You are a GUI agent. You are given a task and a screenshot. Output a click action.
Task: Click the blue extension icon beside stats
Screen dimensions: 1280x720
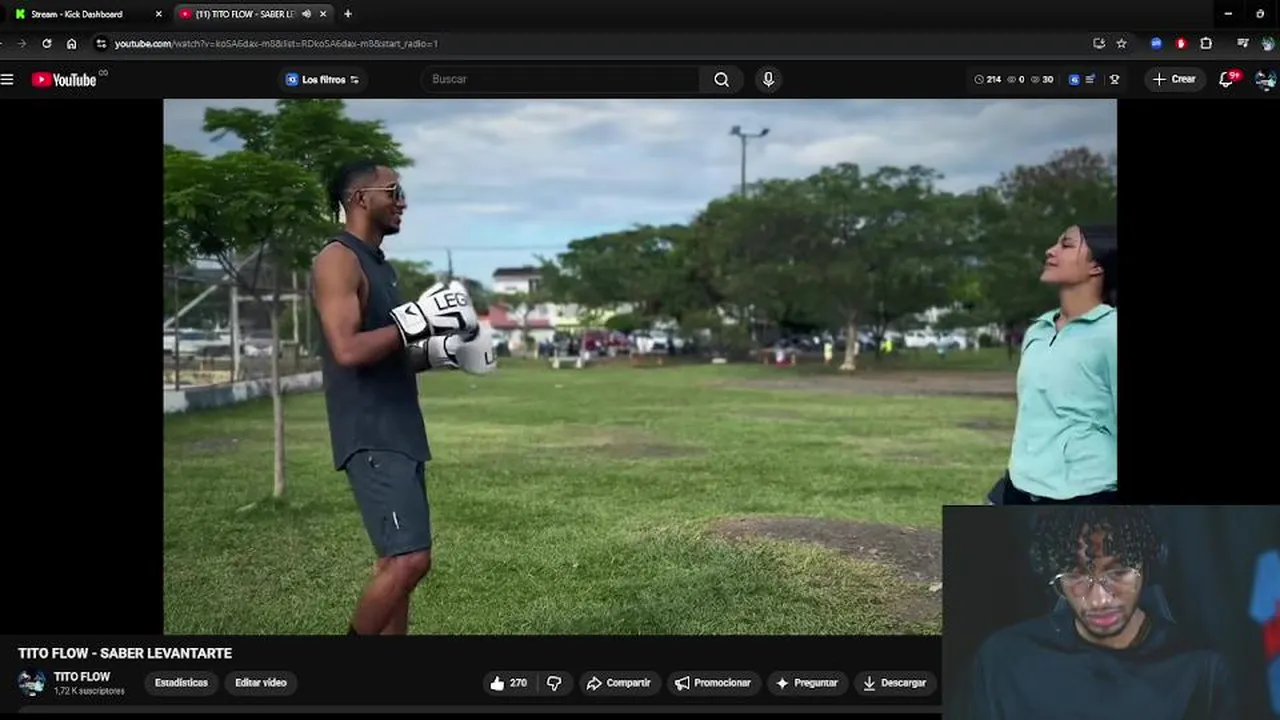tap(1074, 79)
